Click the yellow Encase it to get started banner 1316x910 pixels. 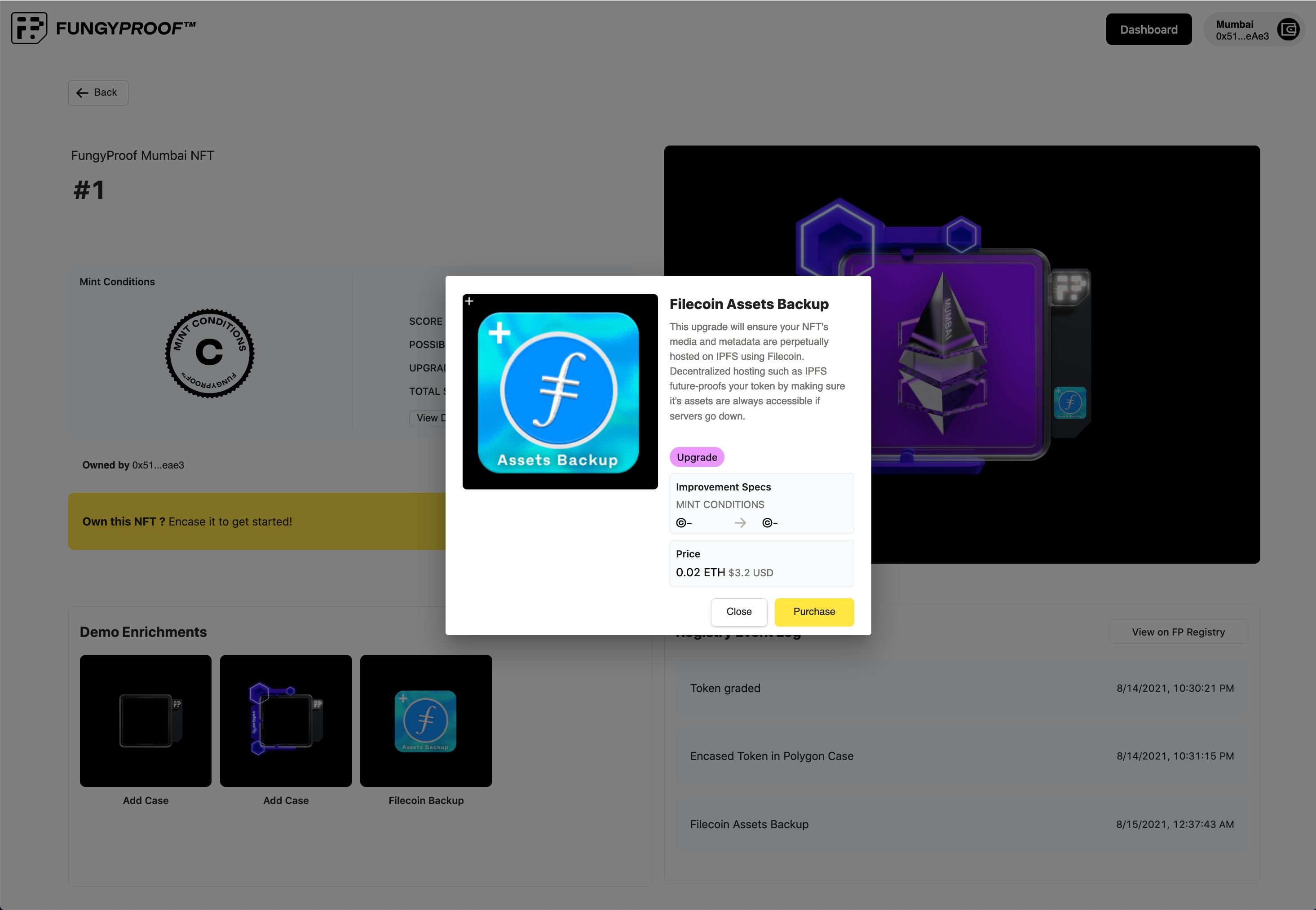coord(256,521)
